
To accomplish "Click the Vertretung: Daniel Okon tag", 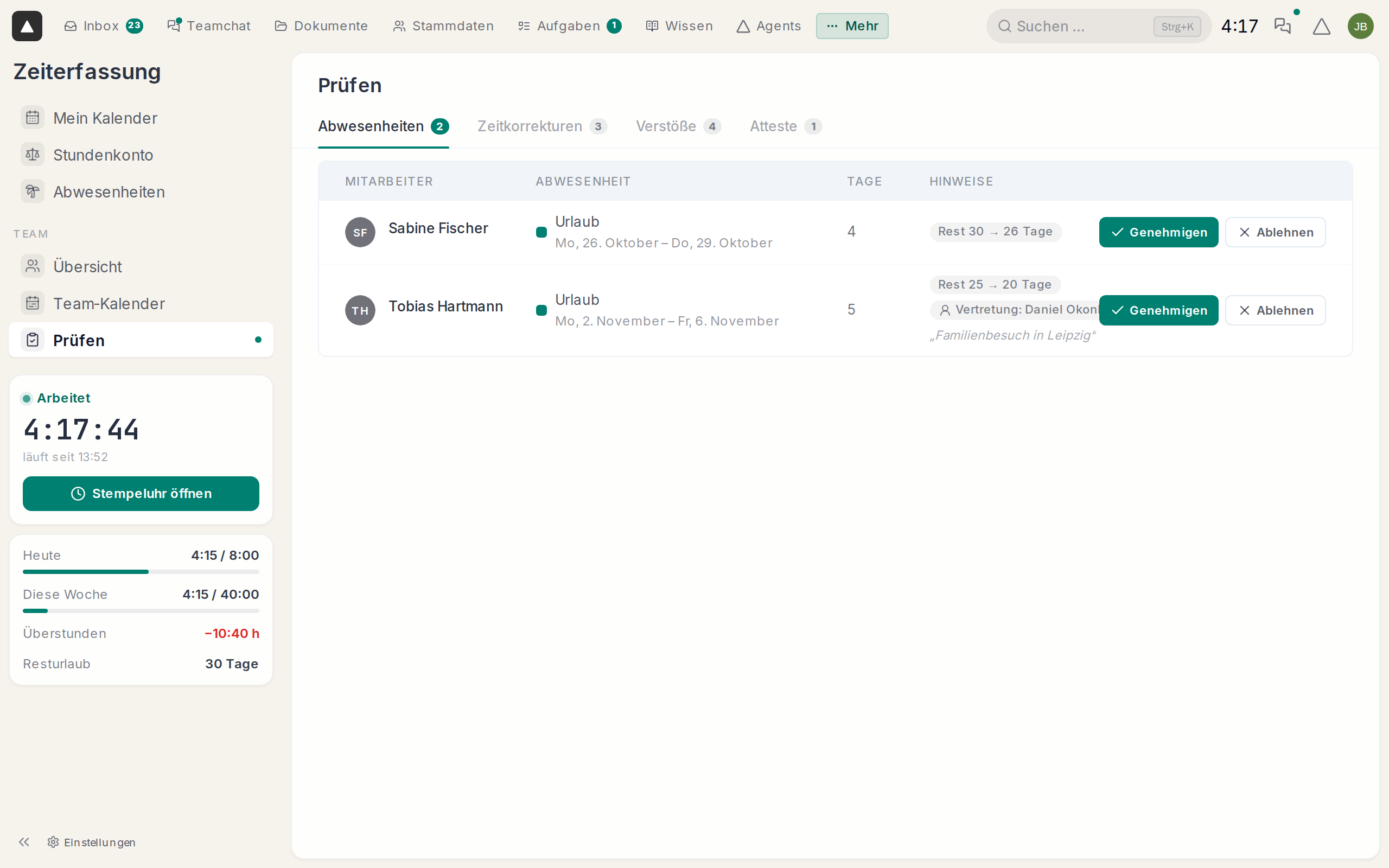I will 1015,310.
